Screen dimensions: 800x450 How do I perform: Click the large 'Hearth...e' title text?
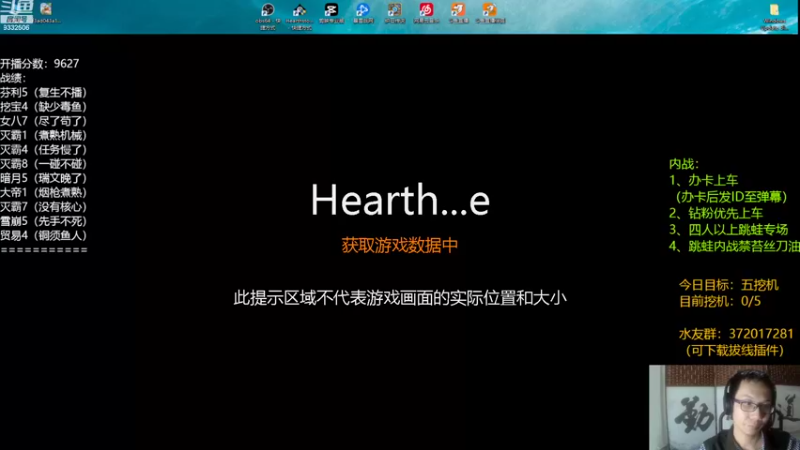401,200
